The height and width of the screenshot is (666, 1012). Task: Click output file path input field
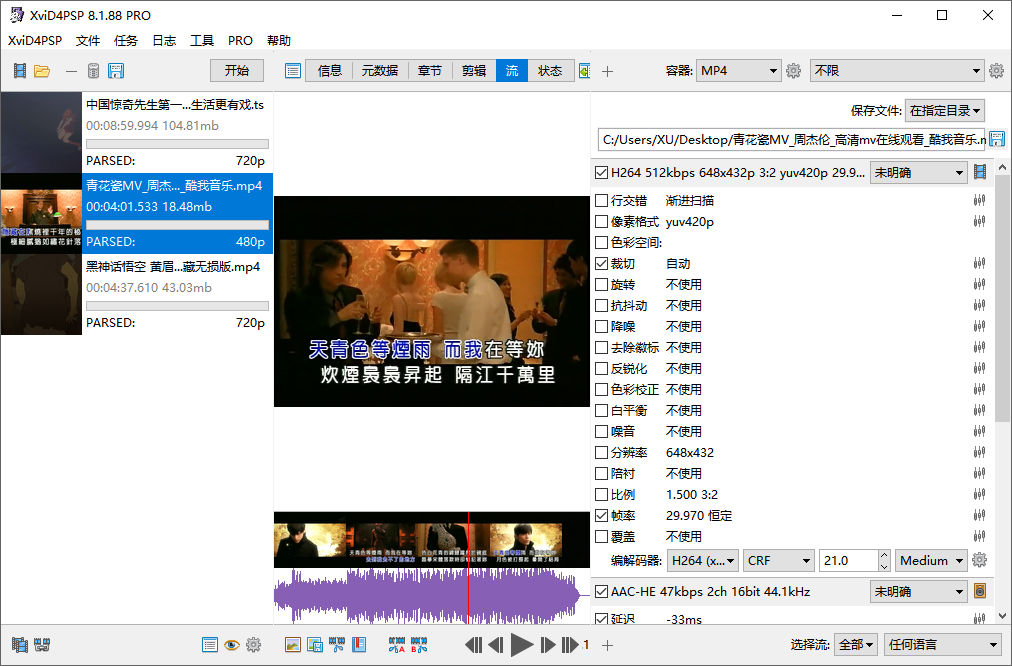(x=792, y=139)
